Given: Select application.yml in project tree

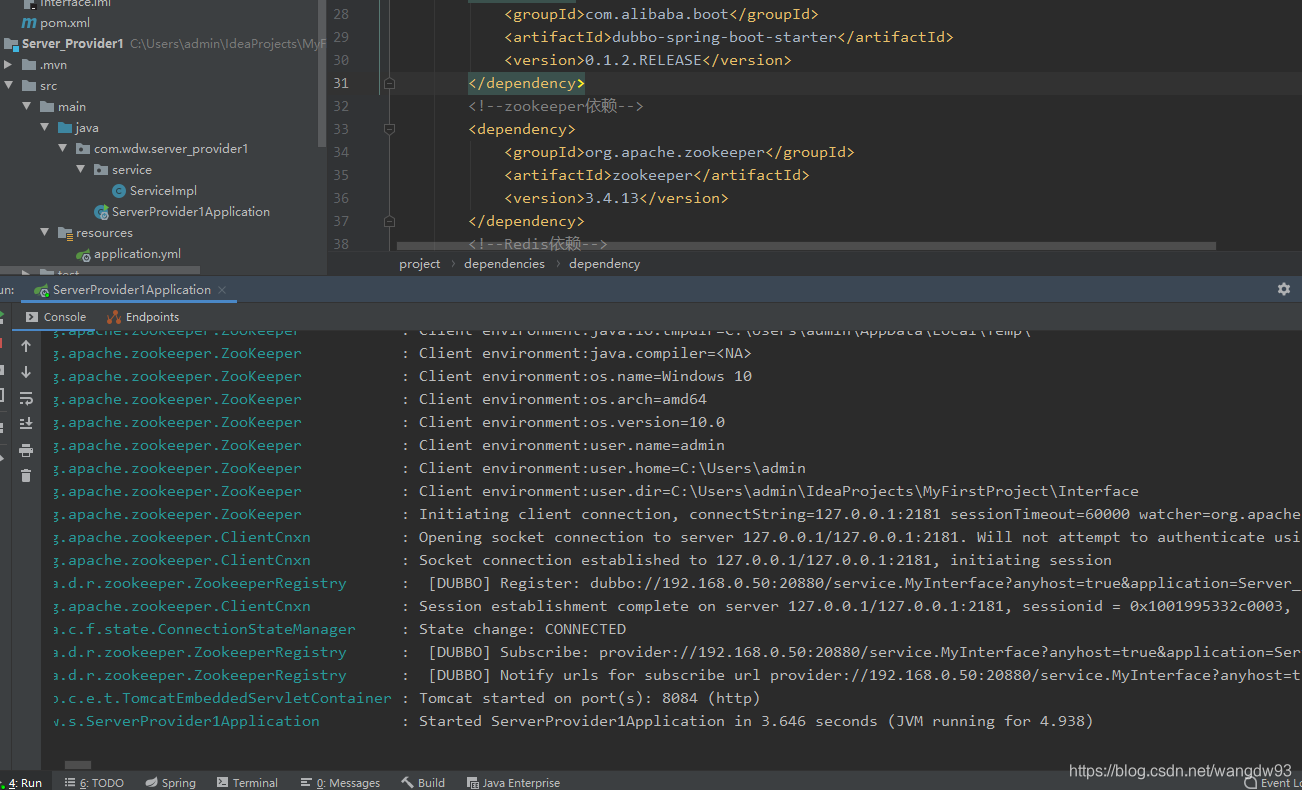Looking at the screenshot, I should 137,254.
